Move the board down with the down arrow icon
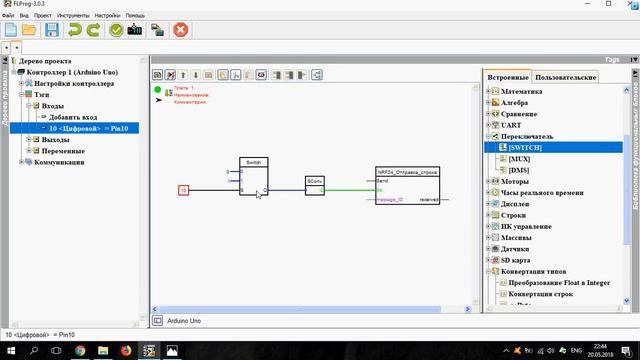The image size is (640, 360). point(196,75)
